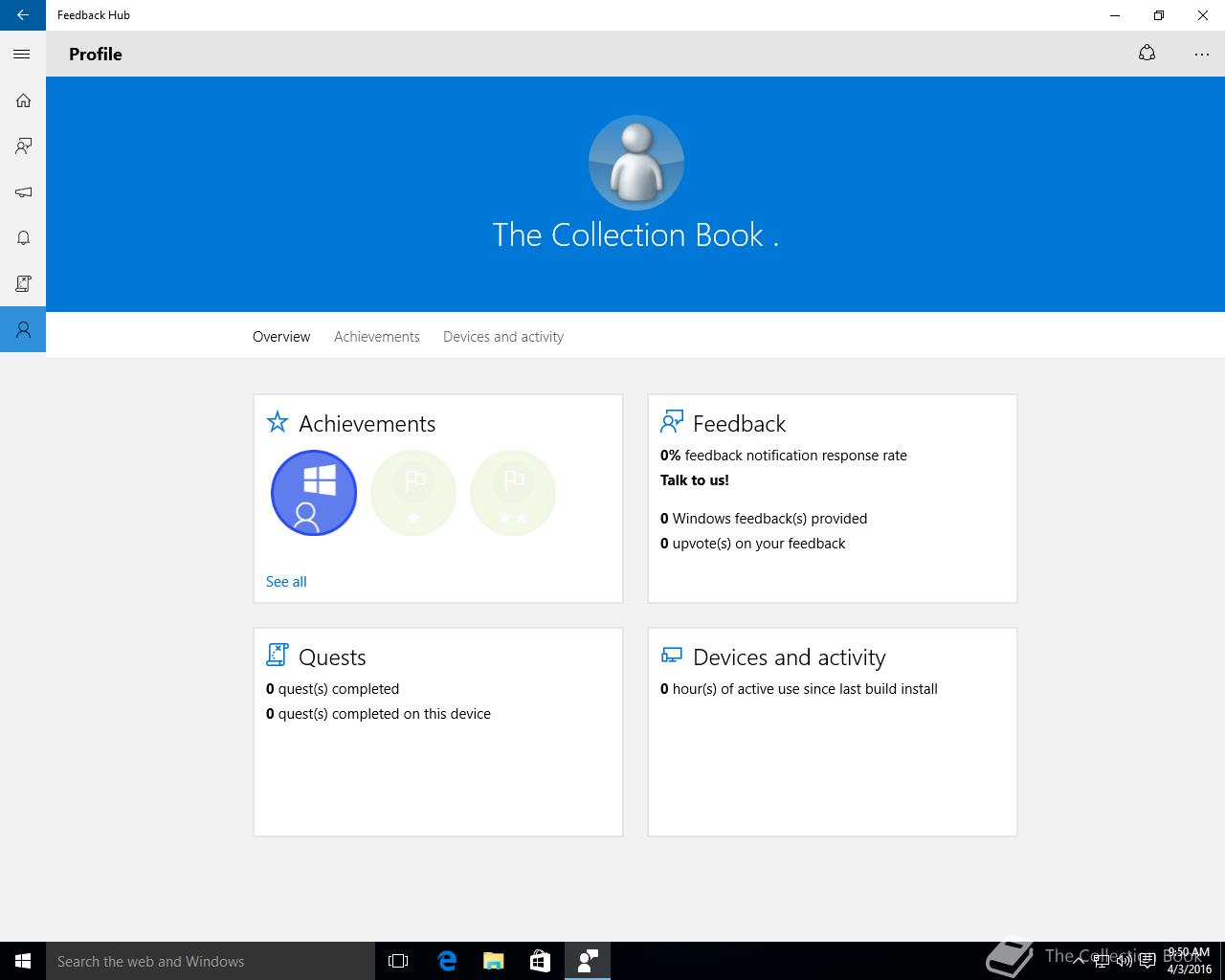Open the hamburger navigation menu

(22, 55)
